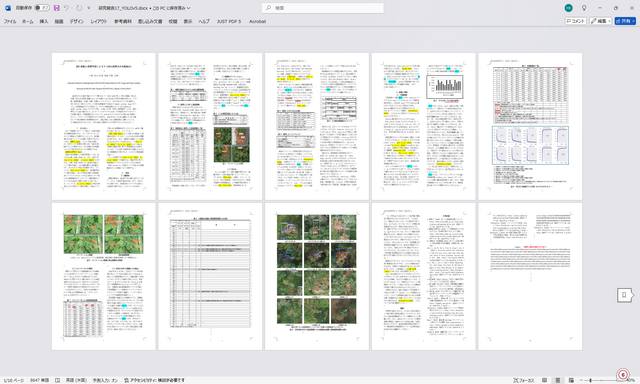Viewport: 640px width, 384px height.
Task: Click the 英語 (米国) language indicator
Action: (x=76, y=380)
